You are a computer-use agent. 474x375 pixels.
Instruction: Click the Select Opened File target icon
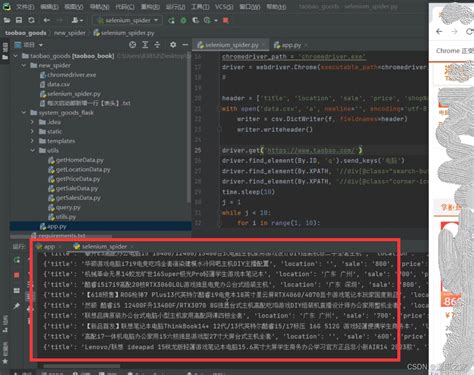(132, 45)
